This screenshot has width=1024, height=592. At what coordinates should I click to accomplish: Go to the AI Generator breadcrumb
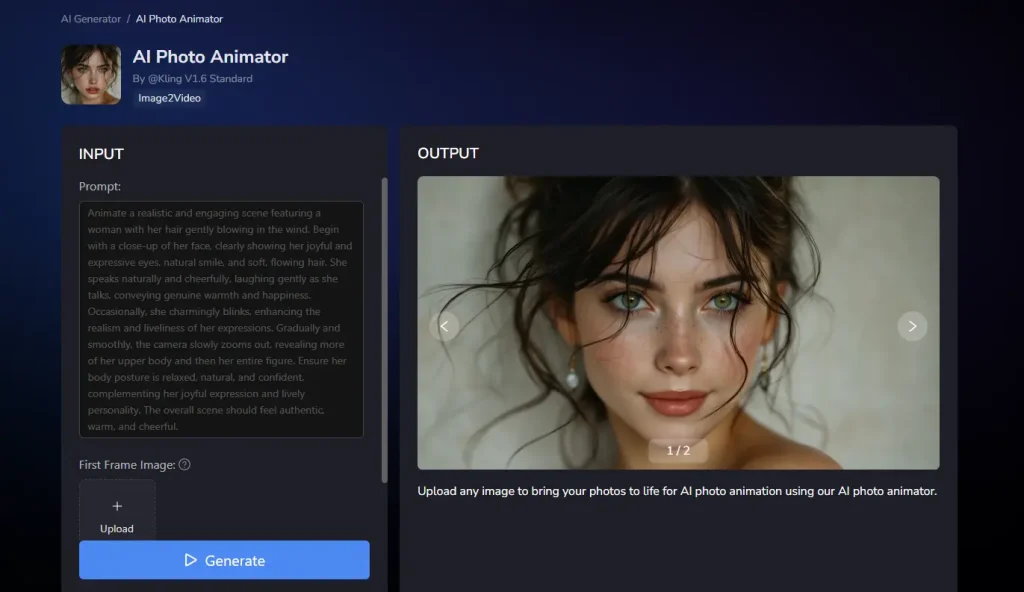(x=90, y=19)
